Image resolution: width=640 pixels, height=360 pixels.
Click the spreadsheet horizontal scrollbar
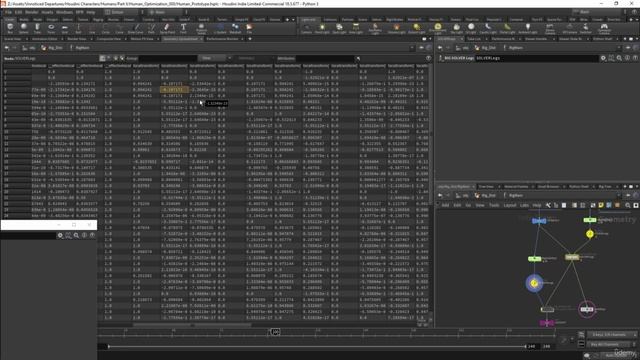[192, 325]
